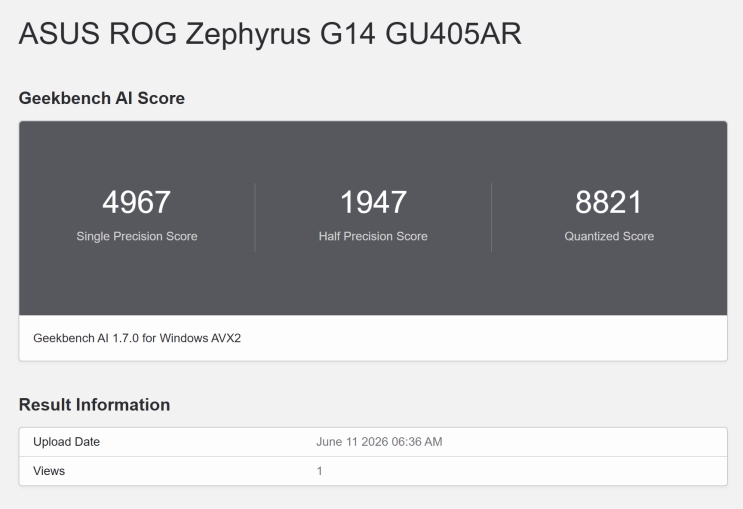743x509 pixels.
Task: Click Geekbench AI 1.7.0 for Windows AVX2 text
Action: coord(137,338)
